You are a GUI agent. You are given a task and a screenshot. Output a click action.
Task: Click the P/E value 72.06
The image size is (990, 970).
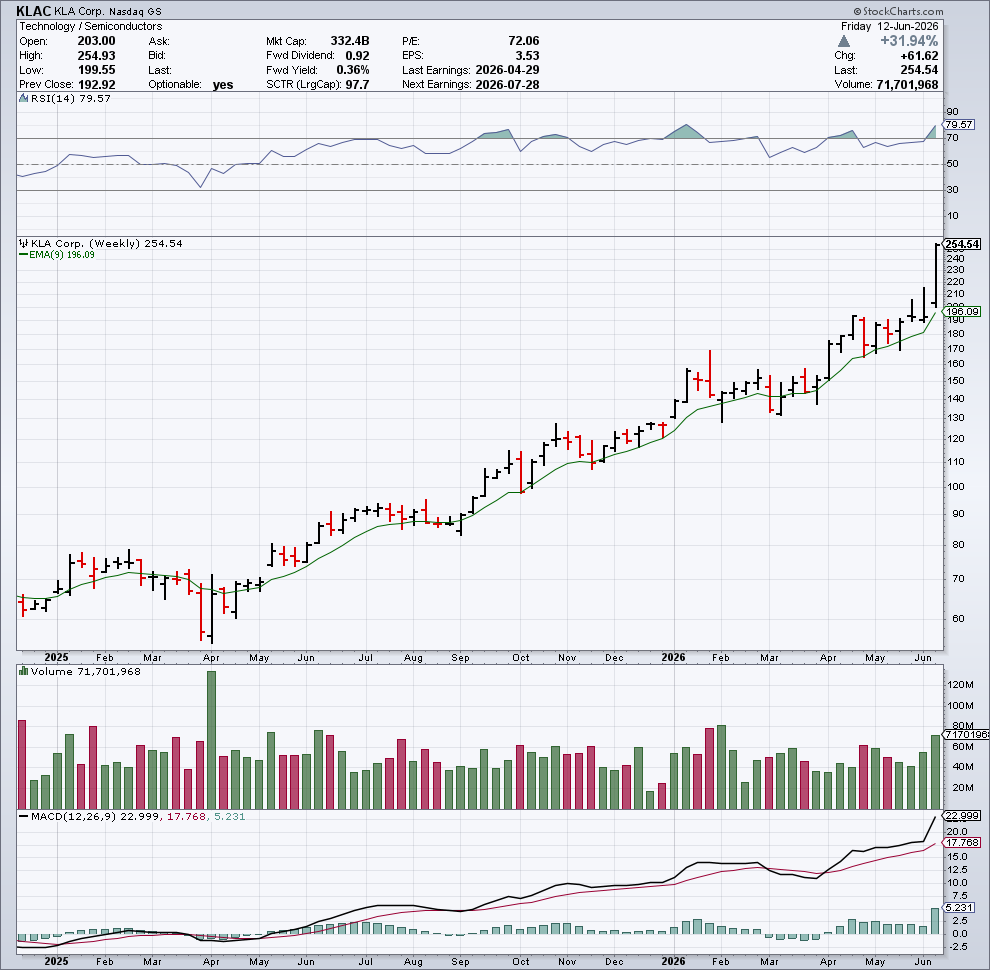coord(523,41)
